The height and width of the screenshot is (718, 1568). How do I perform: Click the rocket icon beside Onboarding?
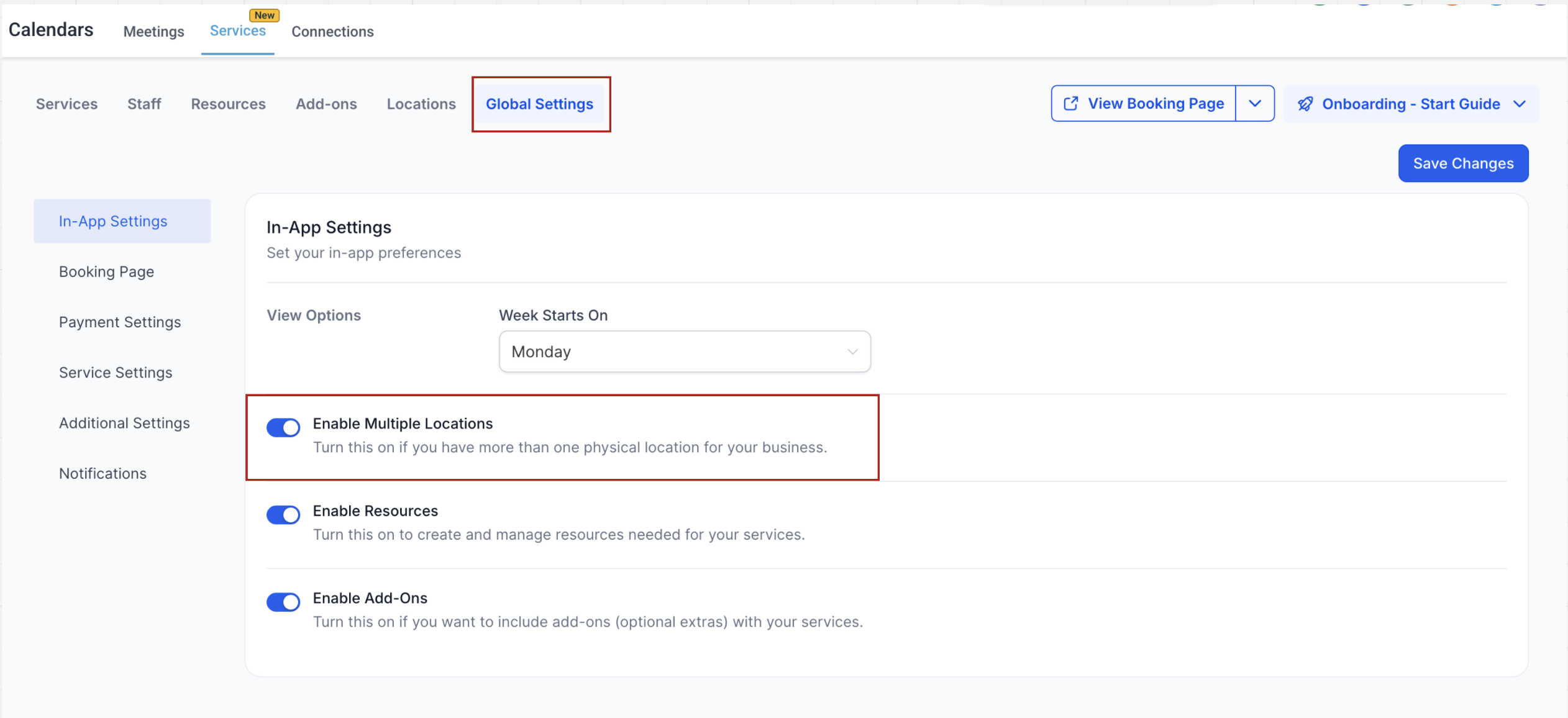tap(1305, 104)
